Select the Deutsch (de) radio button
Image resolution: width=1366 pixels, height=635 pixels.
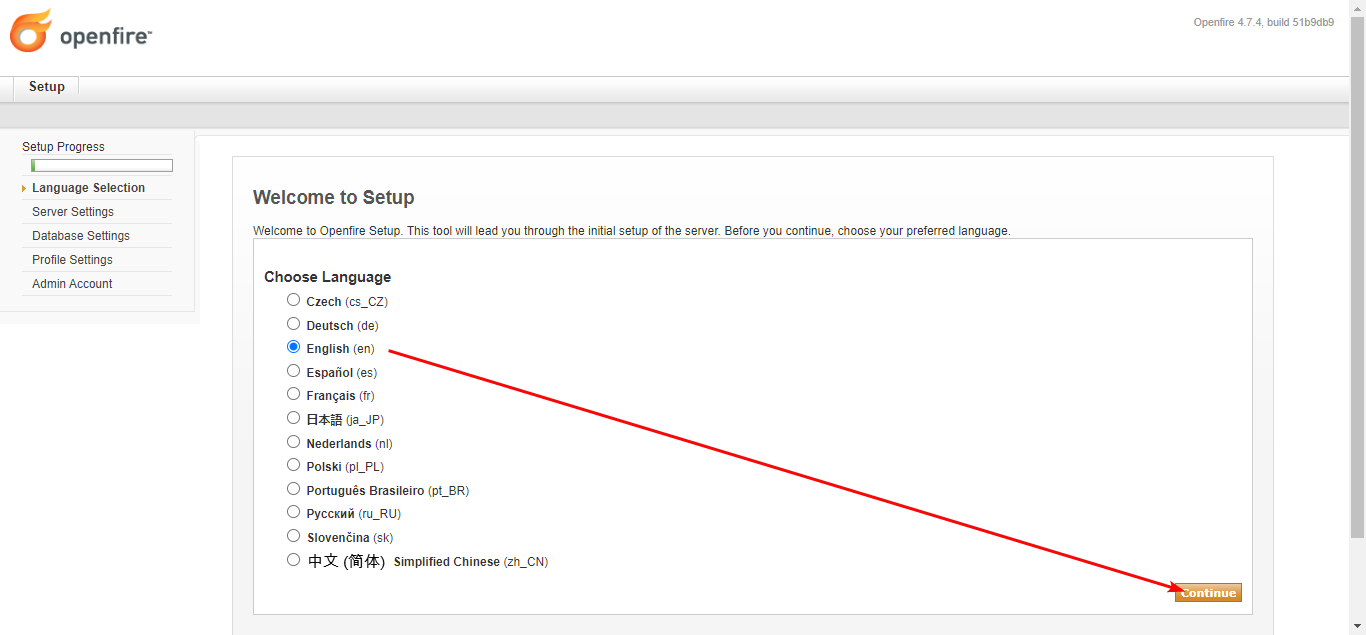pos(293,324)
